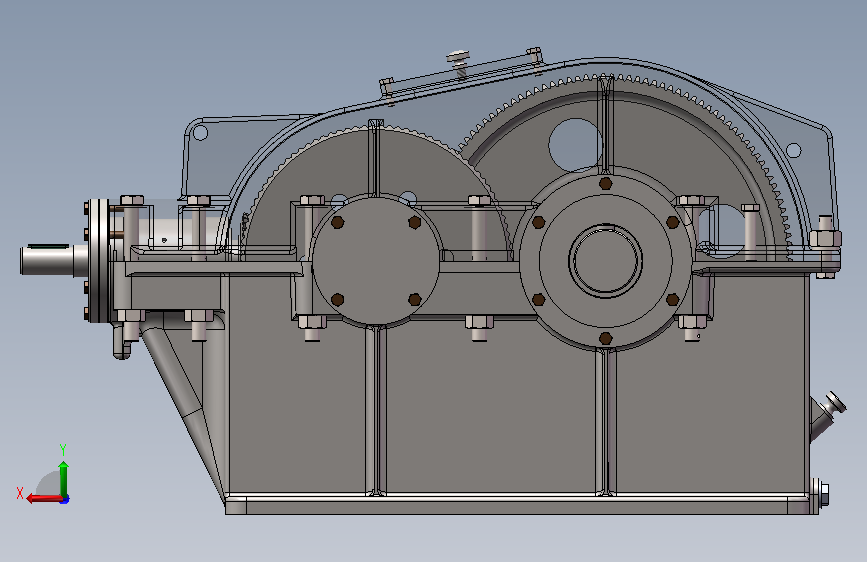The image size is (867, 562).
Task: Click the left lifting hole in upper housing
Action: [x=200, y=133]
